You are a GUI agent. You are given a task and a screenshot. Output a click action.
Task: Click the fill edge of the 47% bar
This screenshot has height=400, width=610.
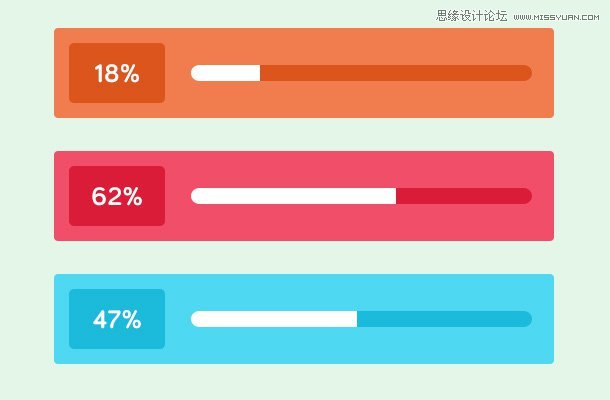click(x=357, y=319)
